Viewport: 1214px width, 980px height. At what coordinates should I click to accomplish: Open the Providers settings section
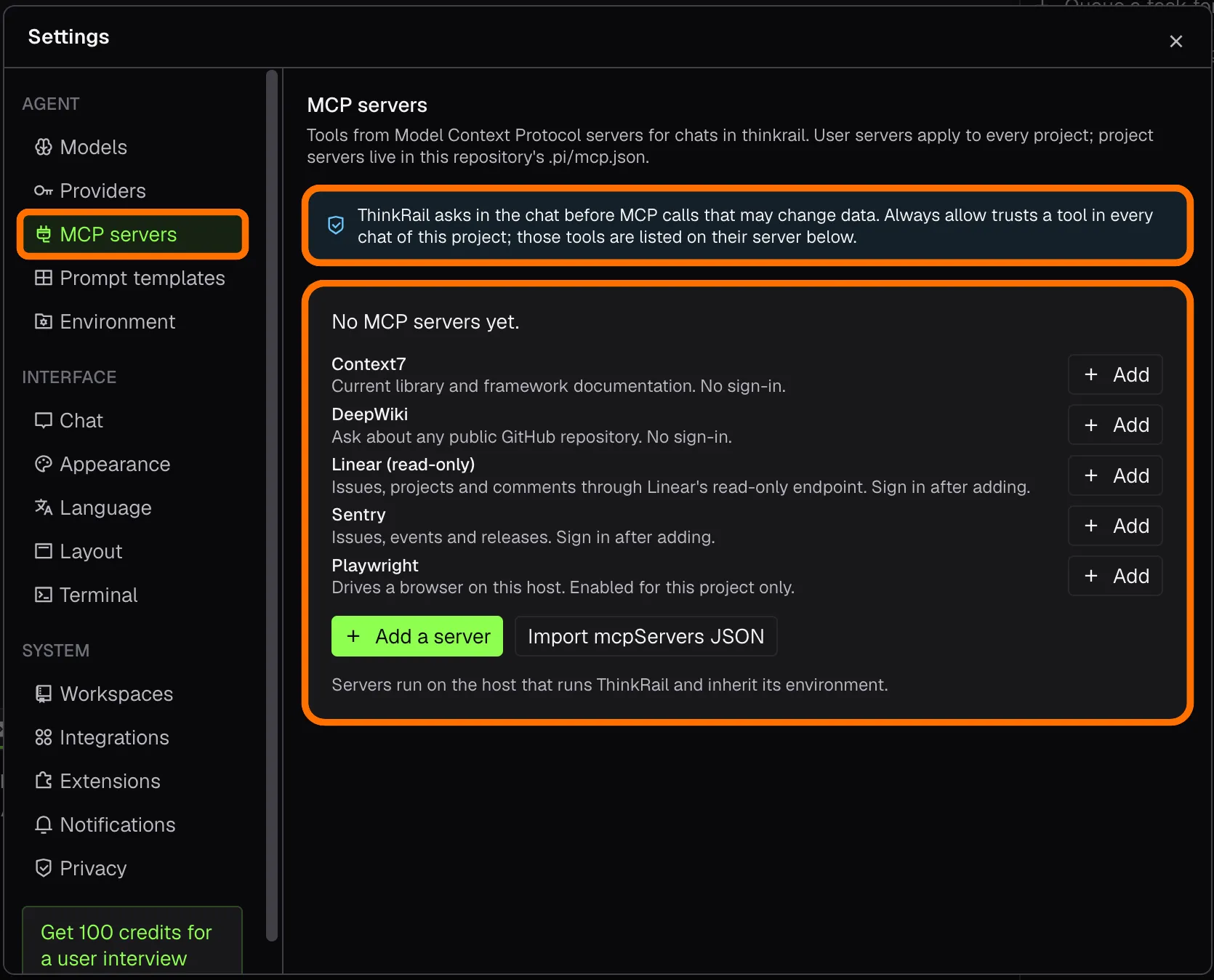[132, 190]
